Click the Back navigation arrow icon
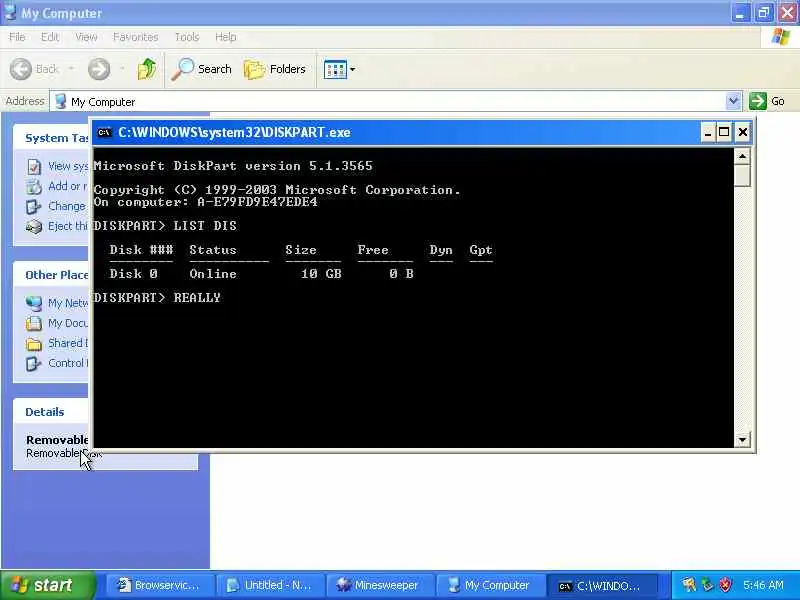 [x=21, y=69]
